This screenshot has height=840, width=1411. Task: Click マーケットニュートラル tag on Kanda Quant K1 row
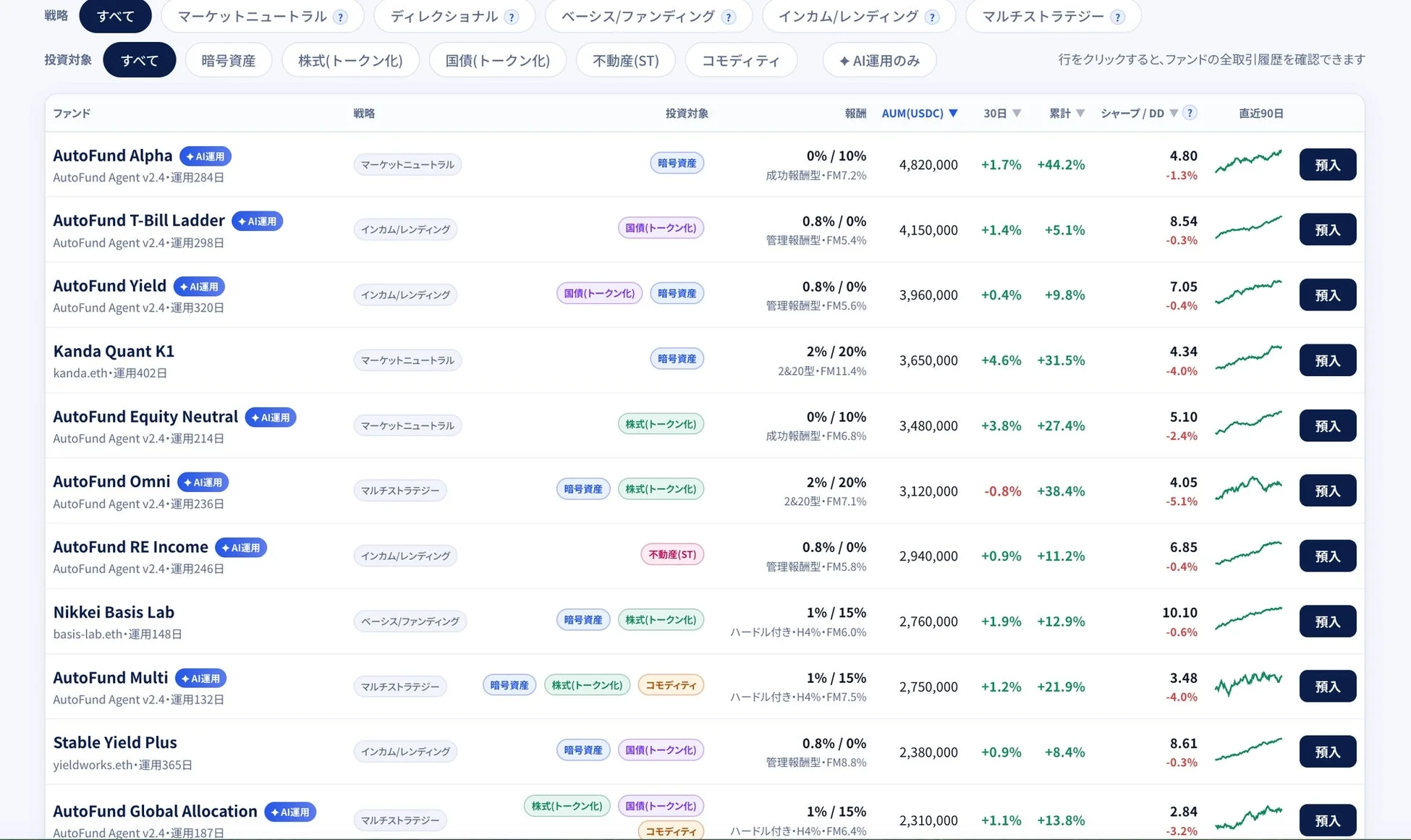tap(407, 360)
